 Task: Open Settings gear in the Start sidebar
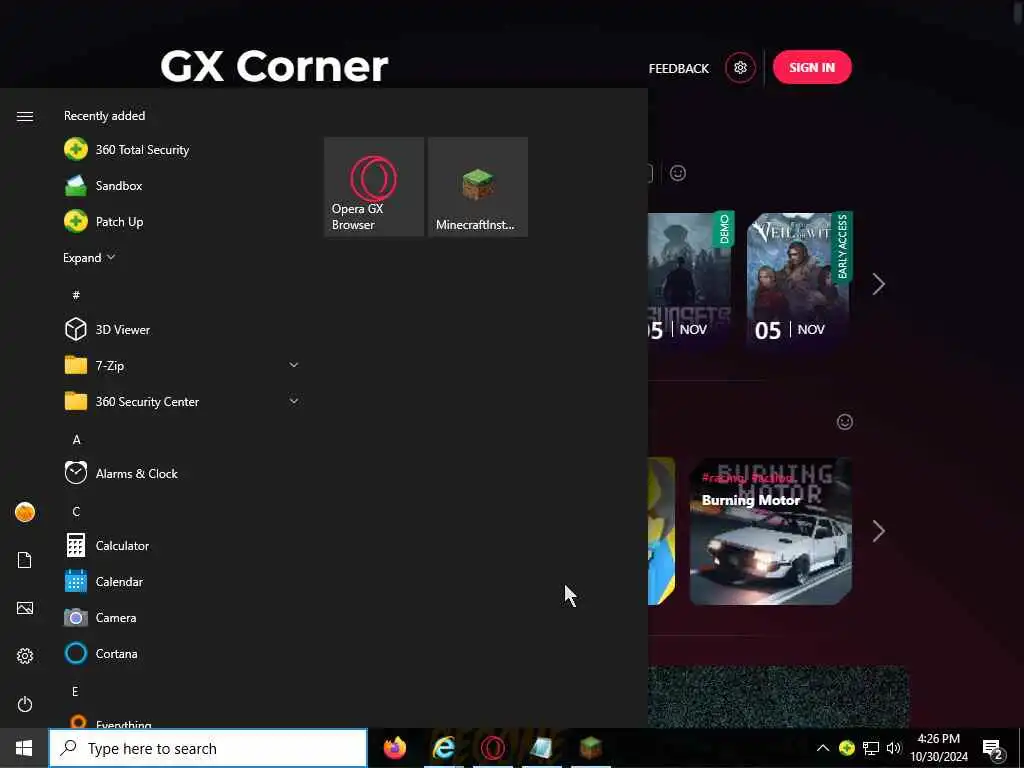(x=25, y=656)
